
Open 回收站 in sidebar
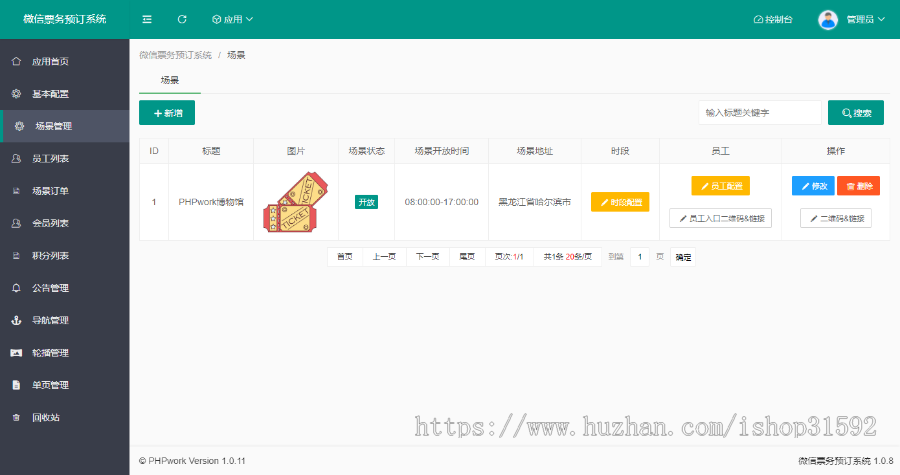(65, 418)
